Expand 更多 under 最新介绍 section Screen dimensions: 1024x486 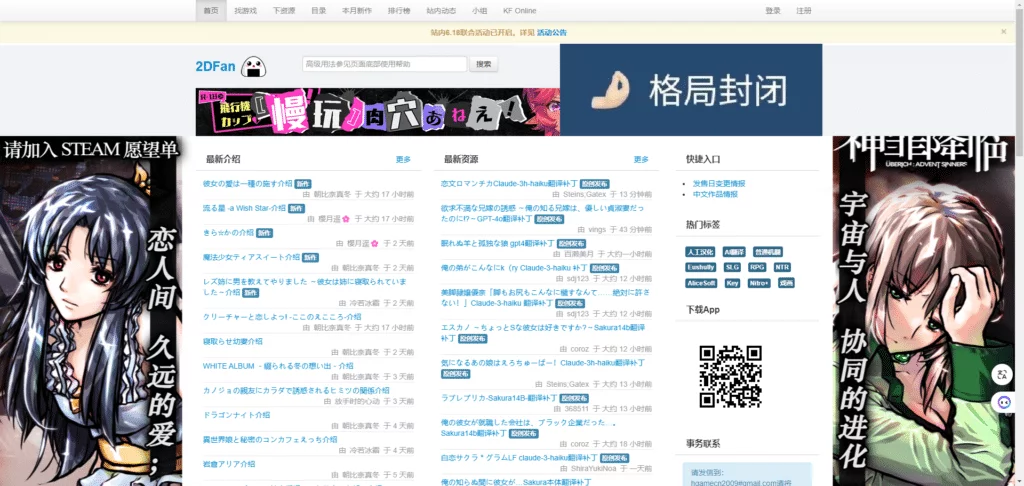pos(403,159)
